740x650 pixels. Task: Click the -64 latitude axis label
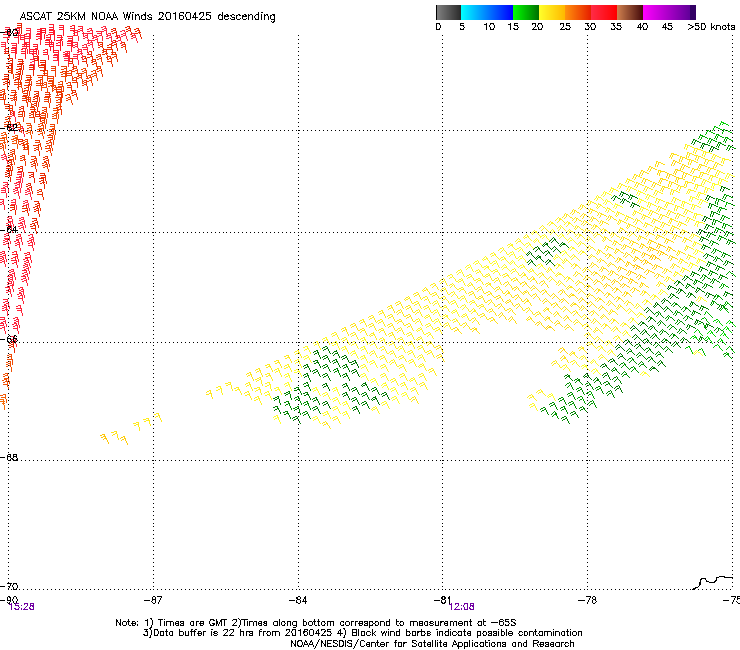tap(9, 229)
